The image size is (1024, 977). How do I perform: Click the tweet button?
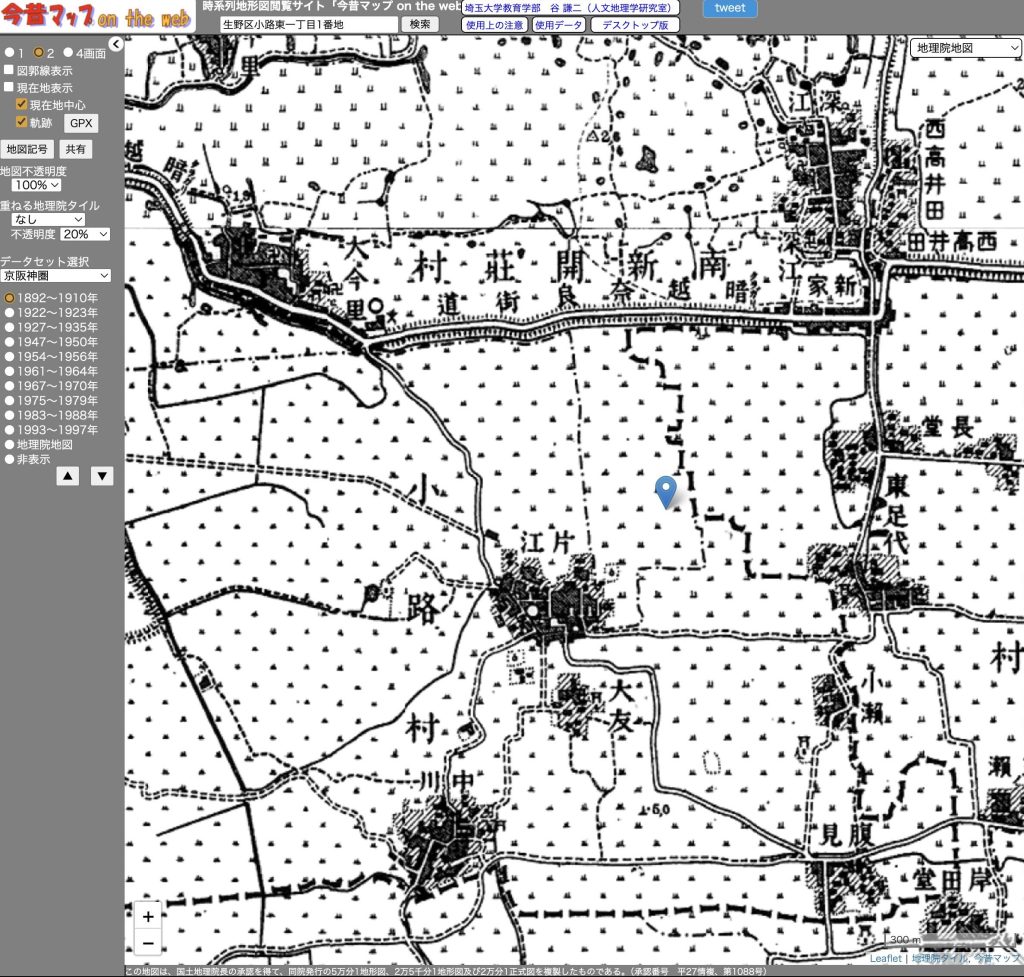[x=730, y=8]
